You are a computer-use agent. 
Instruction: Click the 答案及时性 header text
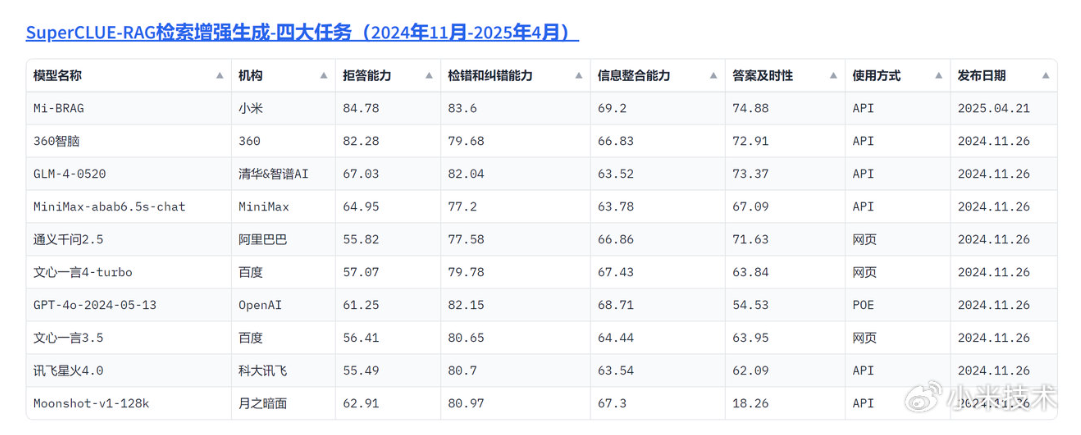(762, 76)
